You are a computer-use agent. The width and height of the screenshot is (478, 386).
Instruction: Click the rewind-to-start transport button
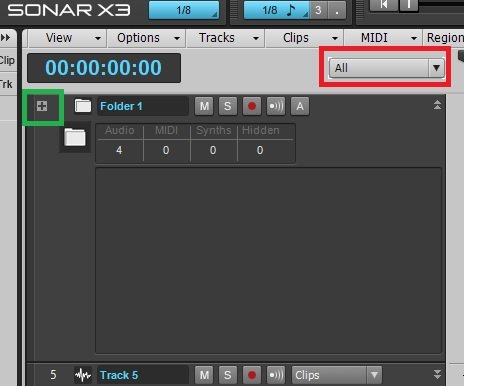(x=383, y=5)
